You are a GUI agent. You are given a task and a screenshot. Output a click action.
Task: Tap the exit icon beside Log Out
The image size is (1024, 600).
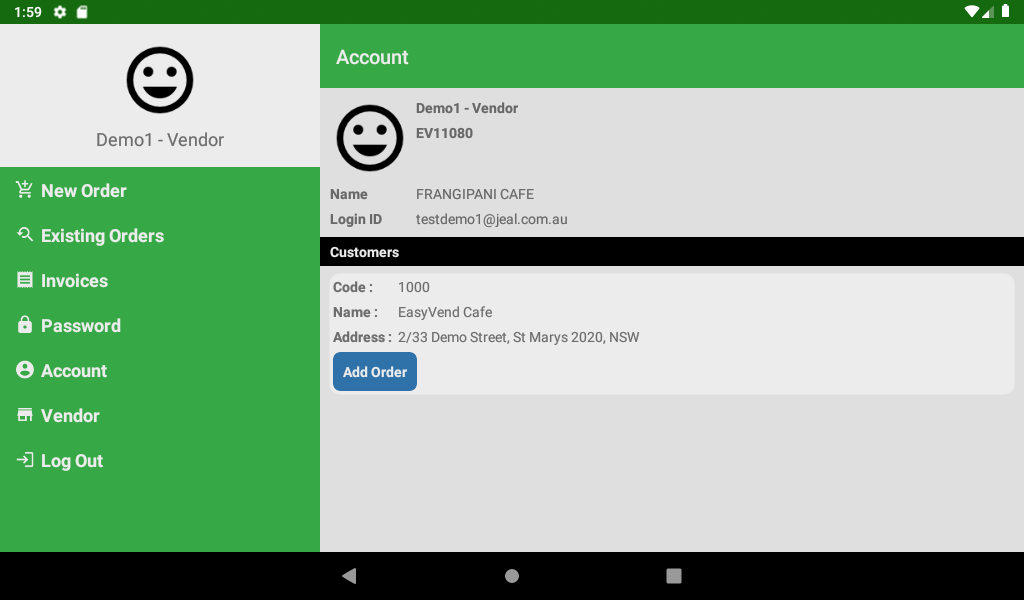click(25, 460)
